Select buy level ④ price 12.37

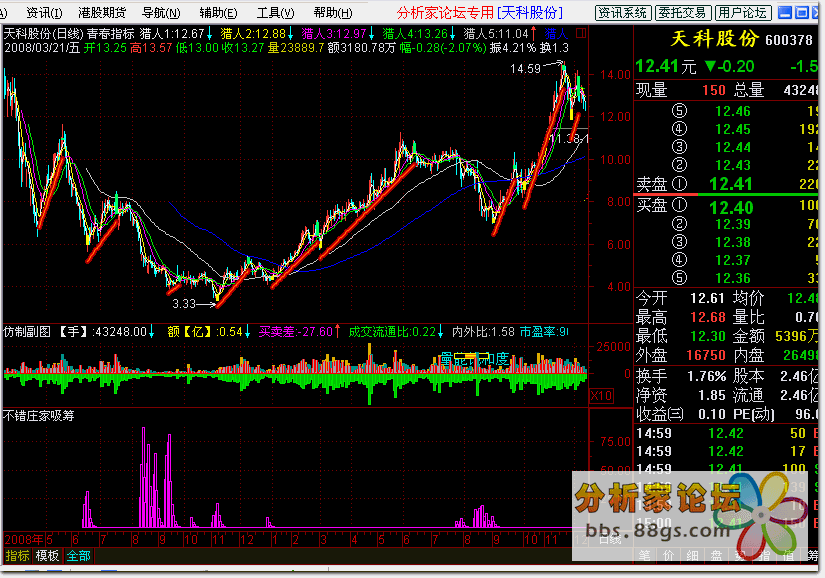coord(733,260)
